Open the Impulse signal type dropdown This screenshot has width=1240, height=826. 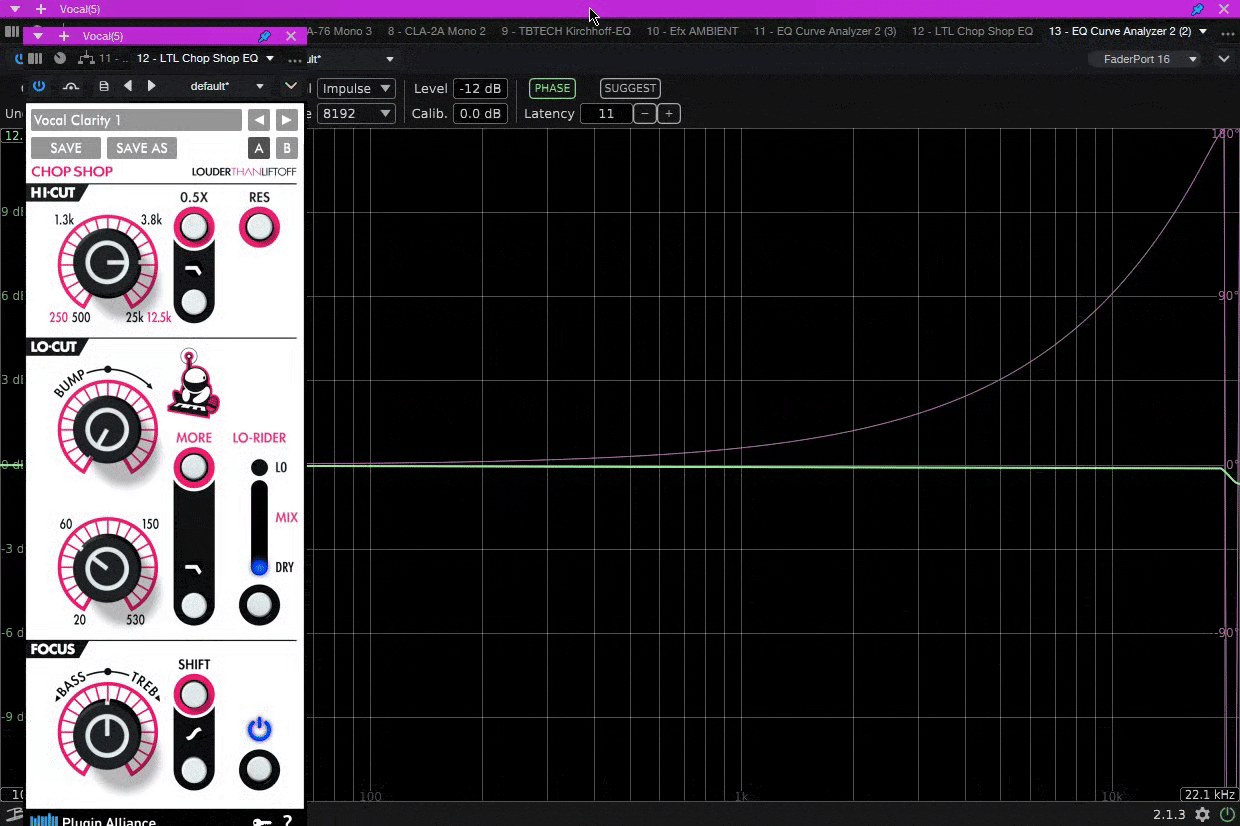[x=356, y=88]
